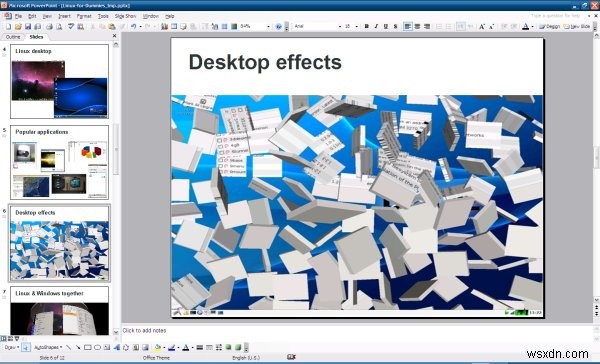
Task: Expand drawing toolbar Font Color arrow
Action: [x=192, y=348]
